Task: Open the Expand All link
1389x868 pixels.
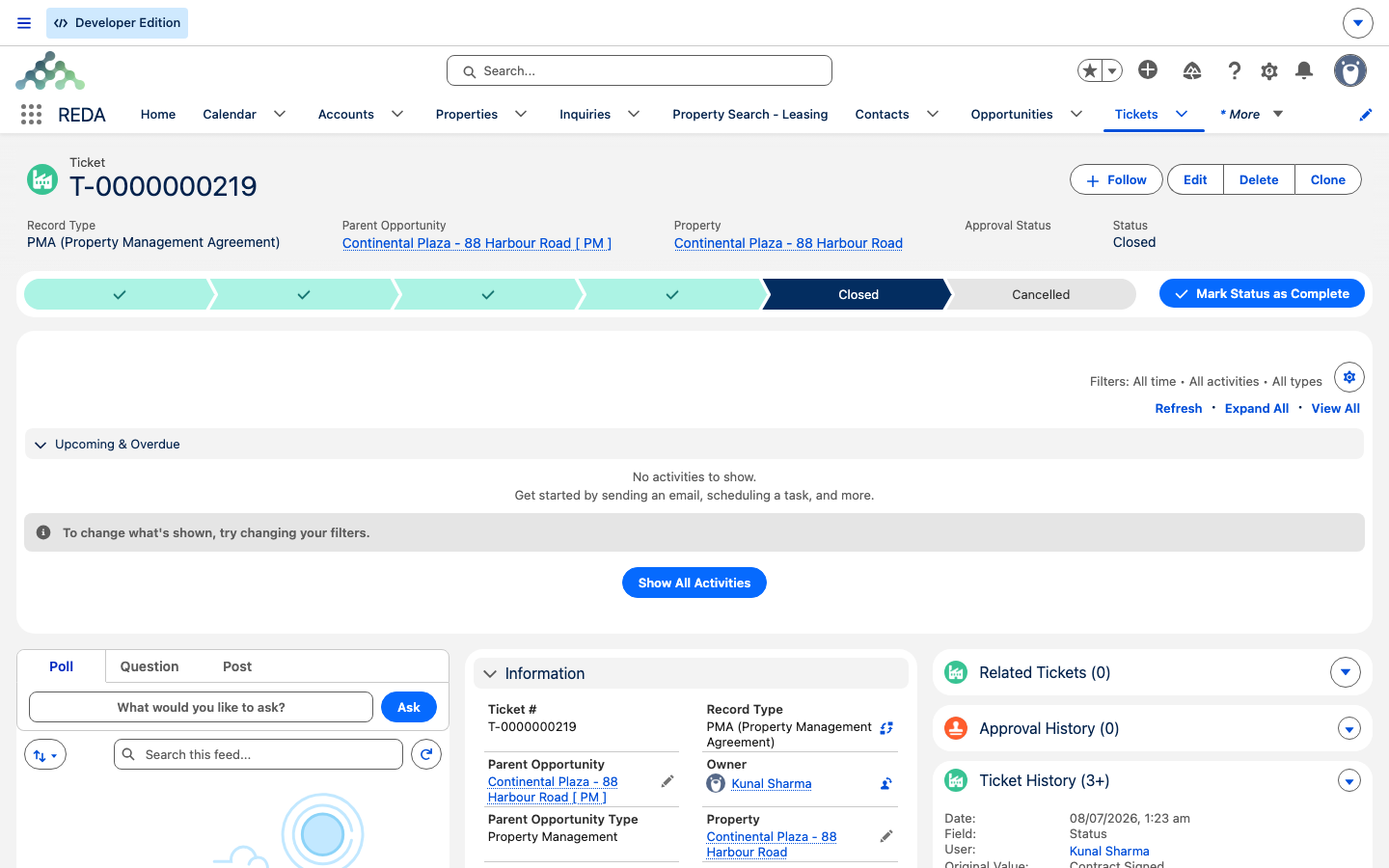Action: click(1257, 409)
